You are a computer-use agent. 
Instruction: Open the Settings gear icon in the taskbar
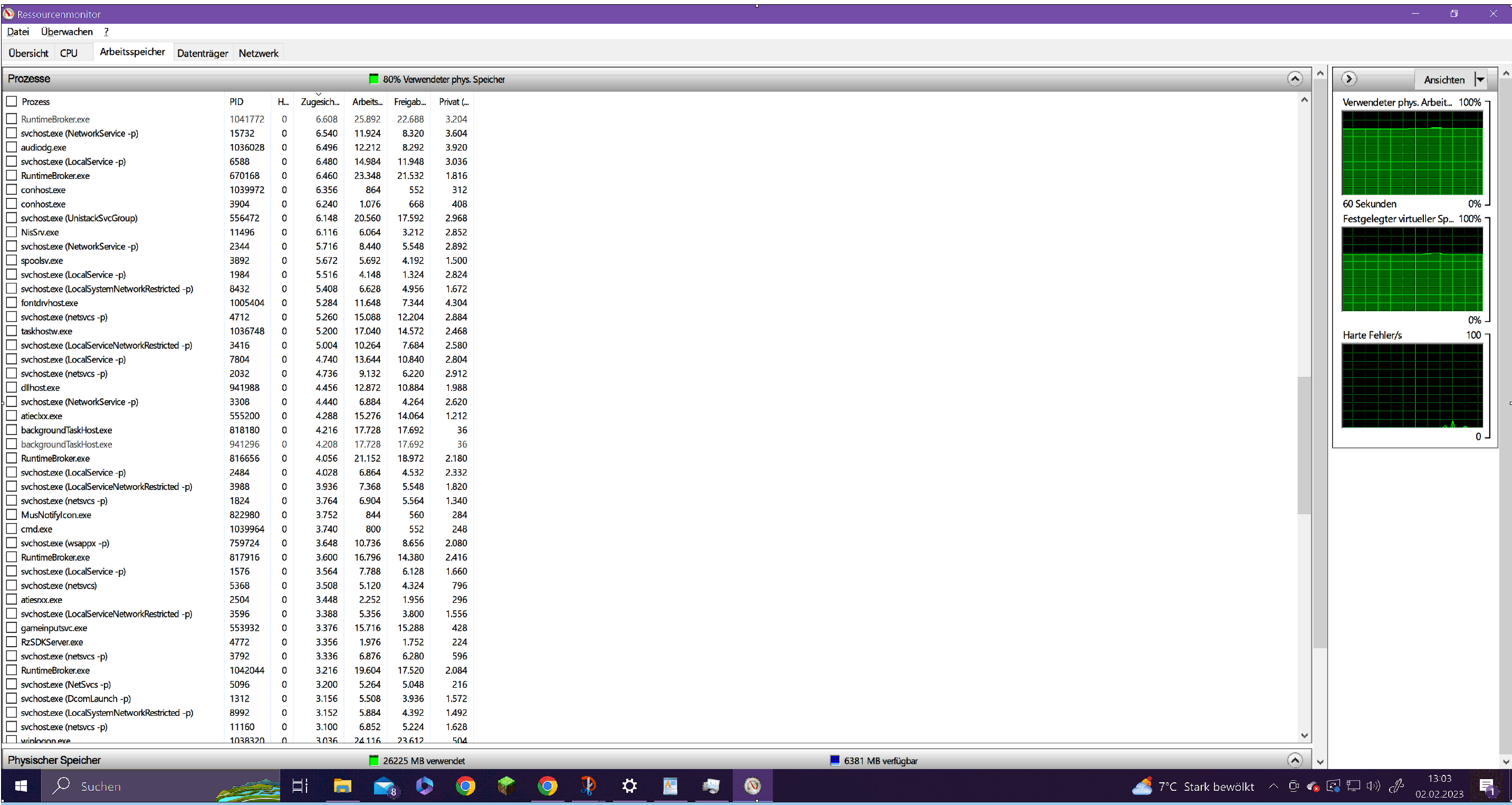[x=629, y=785]
